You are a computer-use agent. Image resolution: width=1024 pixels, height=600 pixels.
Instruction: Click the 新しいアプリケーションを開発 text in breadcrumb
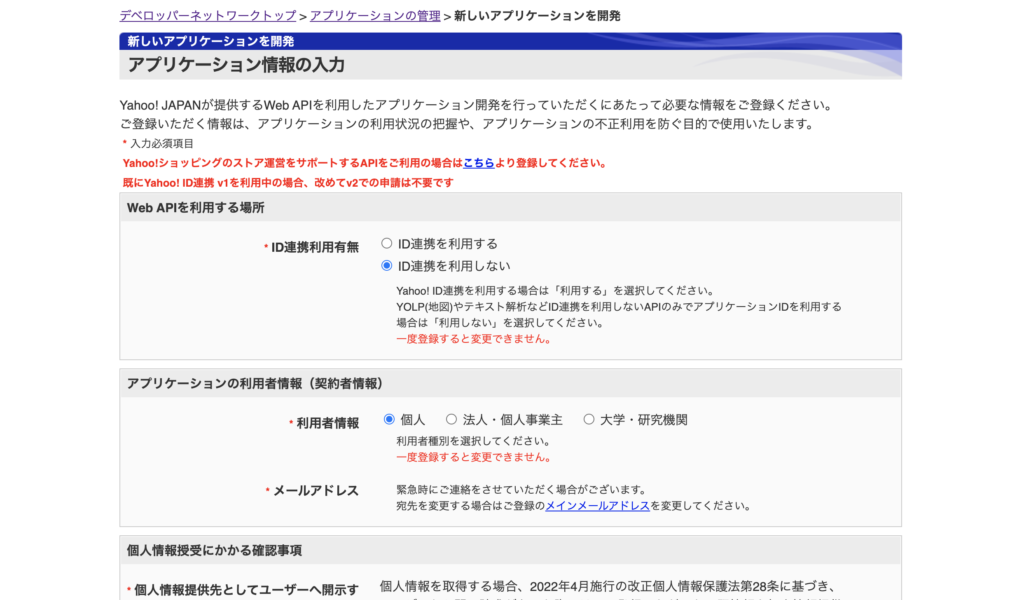tap(537, 16)
